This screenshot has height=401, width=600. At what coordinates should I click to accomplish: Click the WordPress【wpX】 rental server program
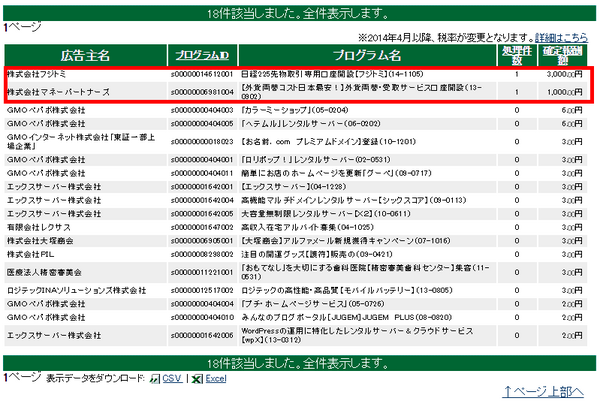357,335
